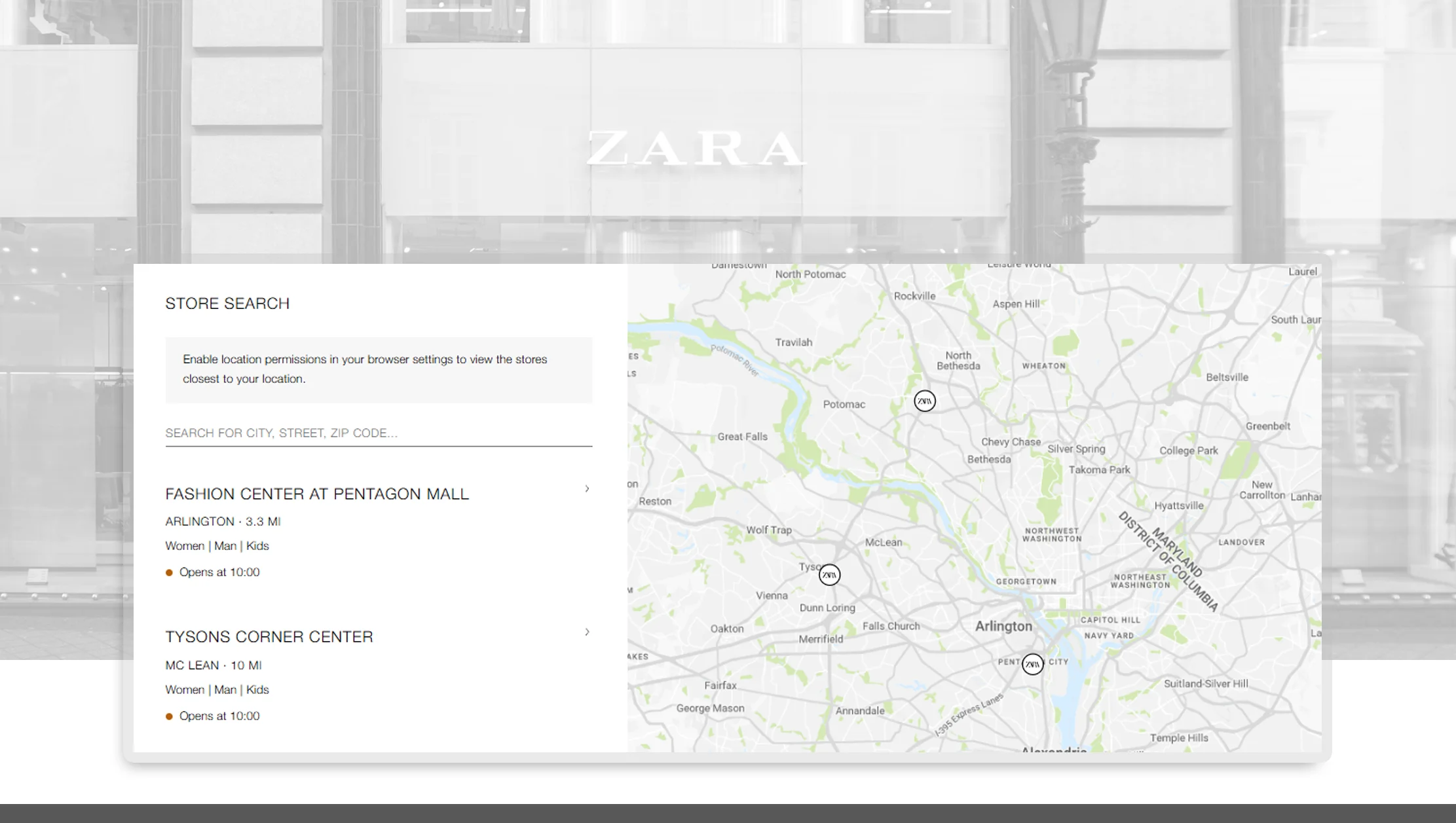This screenshot has width=1456, height=823.
Task: Open Fashion Center at Pentagon Mall store
Action: pyautogui.click(x=317, y=494)
